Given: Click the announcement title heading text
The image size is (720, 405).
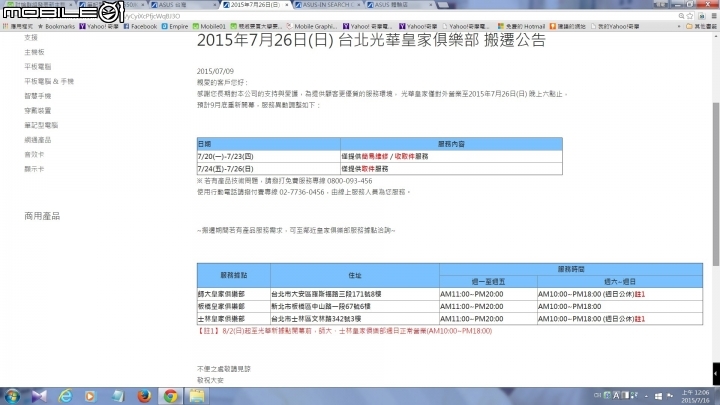Looking at the screenshot, I should tap(371, 40).
